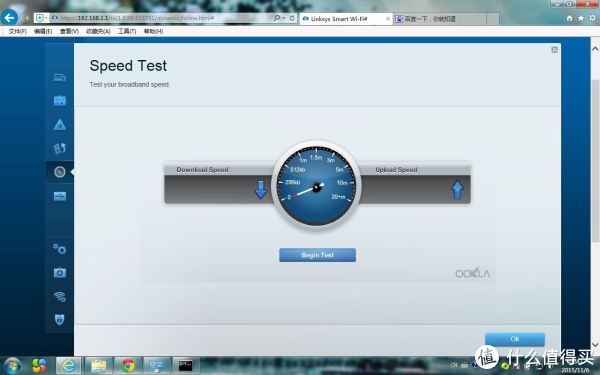Open Parental Controls warning triangle icon

pos(60,124)
